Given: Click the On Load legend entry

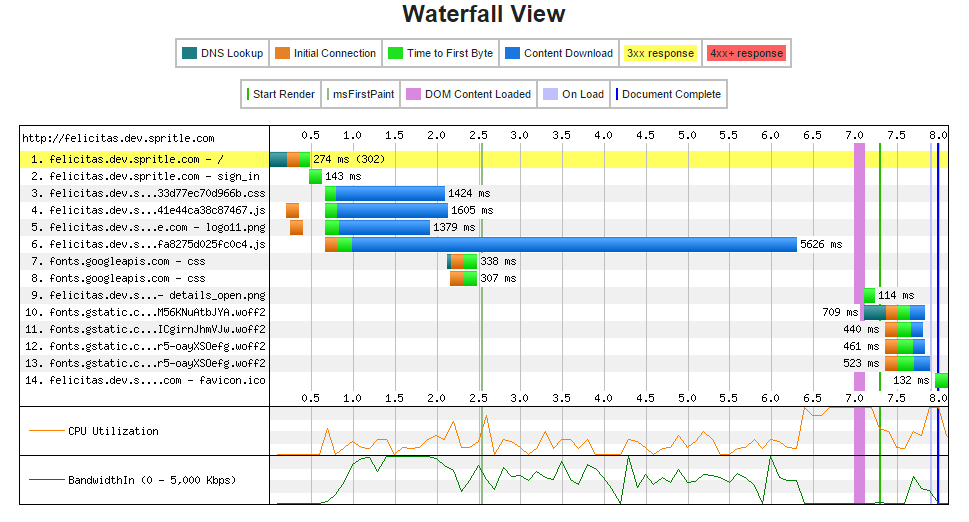Looking at the screenshot, I should pos(573,94).
